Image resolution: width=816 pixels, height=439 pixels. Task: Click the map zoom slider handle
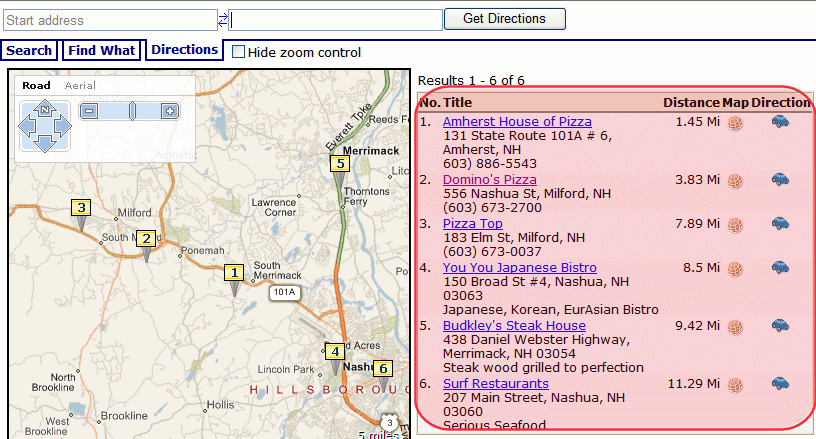[132, 111]
